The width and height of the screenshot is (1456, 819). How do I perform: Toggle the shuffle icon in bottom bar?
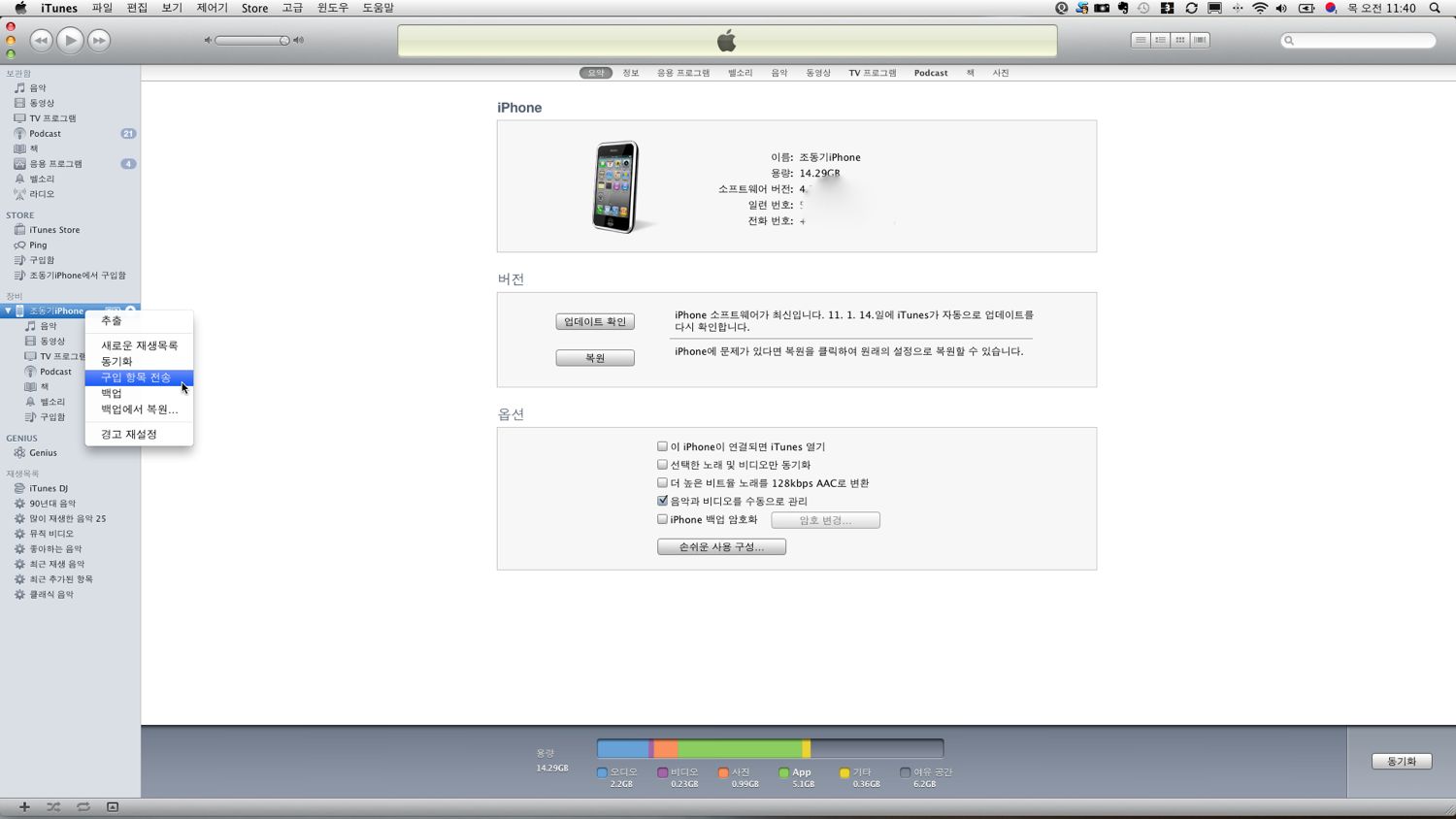[53, 807]
